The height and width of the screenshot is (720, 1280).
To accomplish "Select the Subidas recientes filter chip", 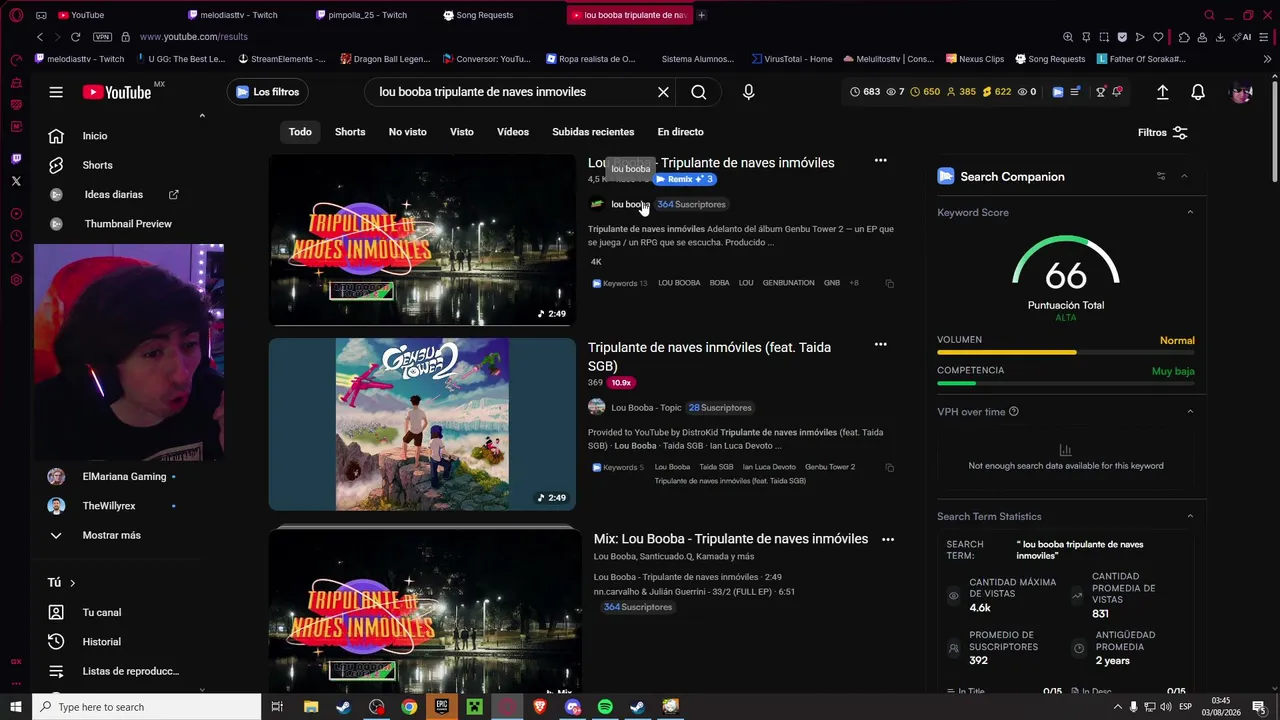I will click(593, 132).
